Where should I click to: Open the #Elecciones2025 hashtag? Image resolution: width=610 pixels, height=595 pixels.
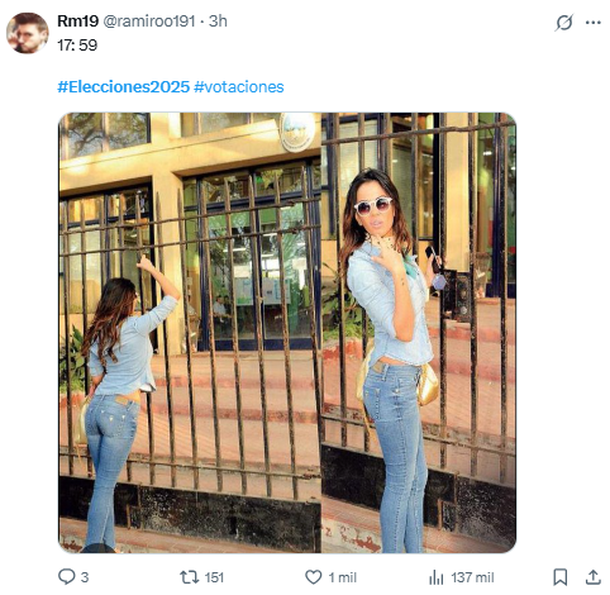(x=123, y=87)
